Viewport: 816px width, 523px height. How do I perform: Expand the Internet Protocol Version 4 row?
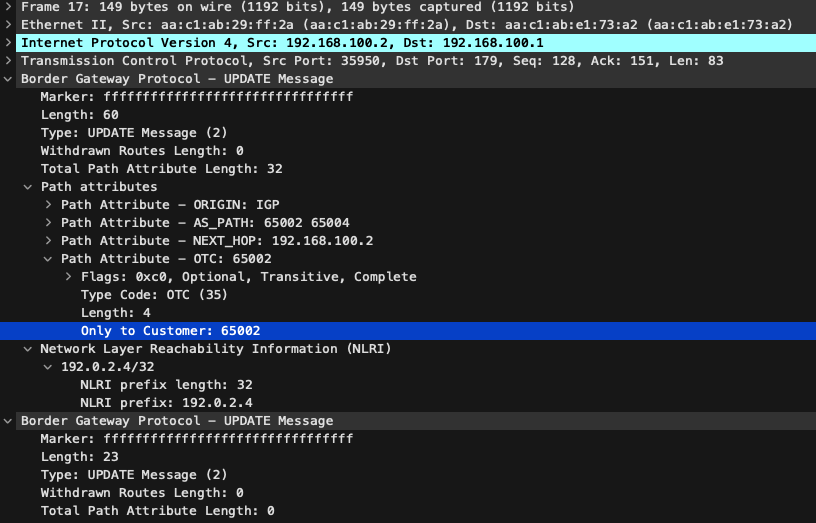click(x=8, y=43)
